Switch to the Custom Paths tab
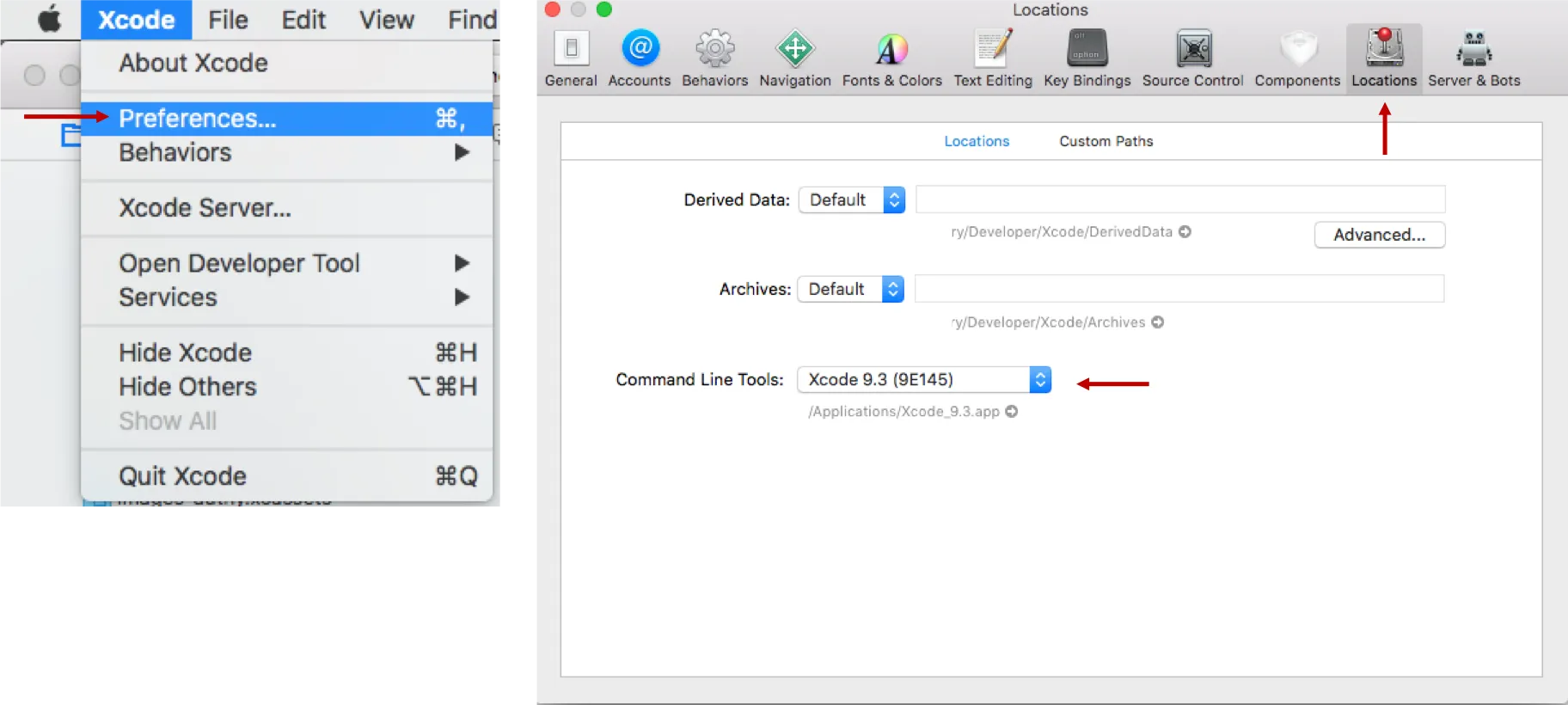Image resolution: width=1568 pixels, height=705 pixels. click(x=1106, y=142)
